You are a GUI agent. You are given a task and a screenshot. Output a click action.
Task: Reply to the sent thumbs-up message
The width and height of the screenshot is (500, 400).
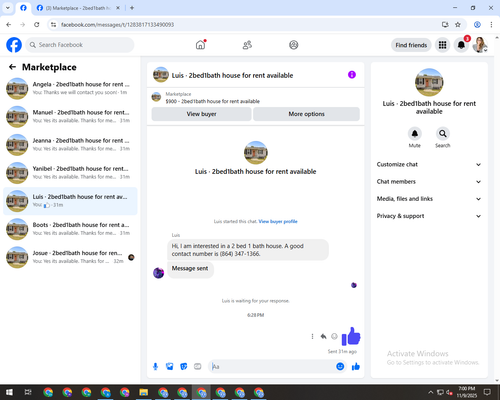click(323, 336)
